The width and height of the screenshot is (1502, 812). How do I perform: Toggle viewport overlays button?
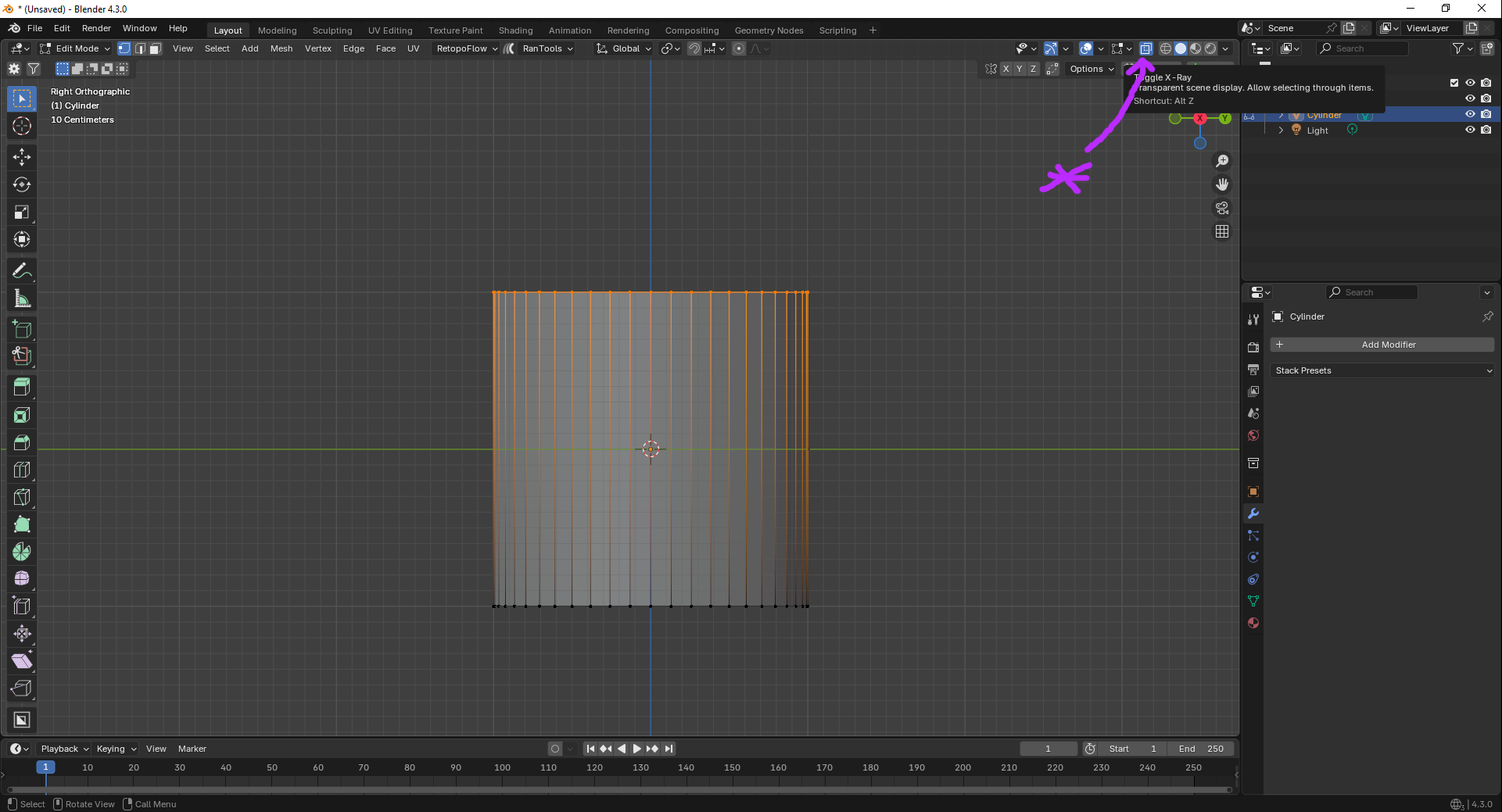[x=1086, y=48]
